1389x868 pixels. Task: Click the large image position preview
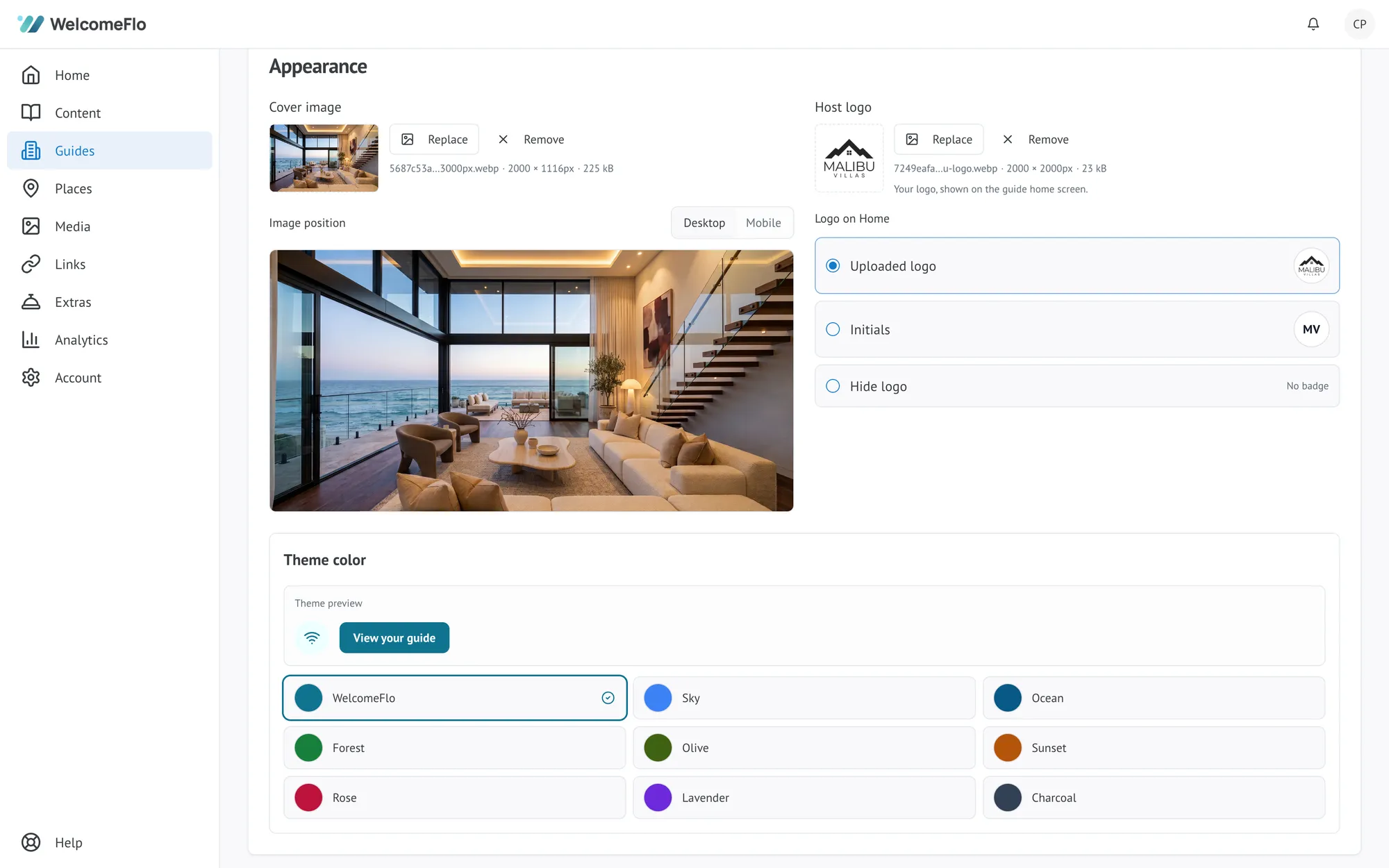pyautogui.click(x=531, y=381)
